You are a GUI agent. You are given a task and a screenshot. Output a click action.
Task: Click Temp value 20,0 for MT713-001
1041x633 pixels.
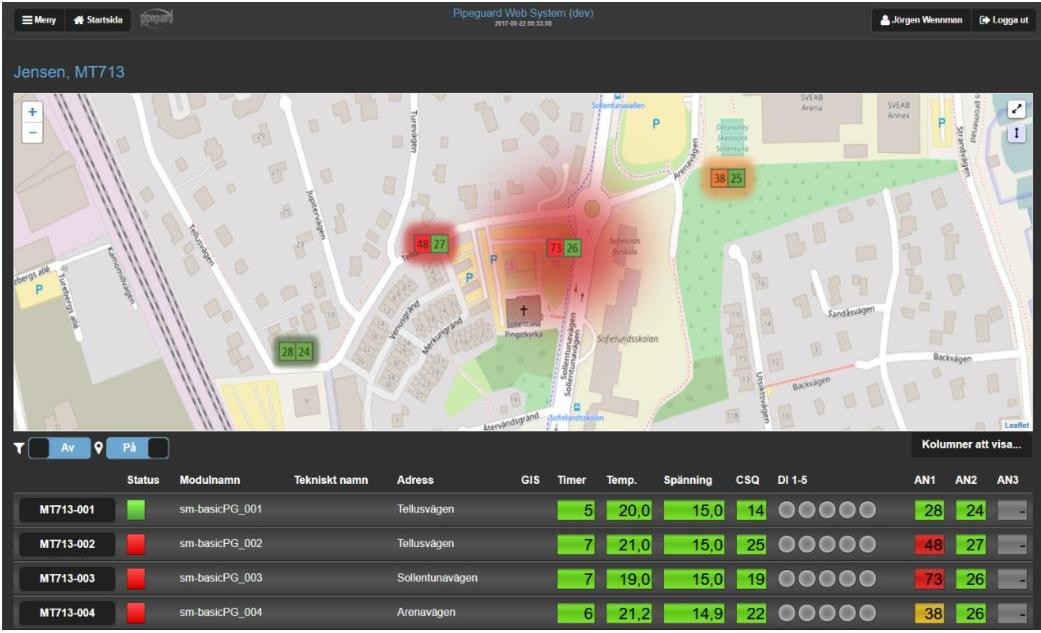629,510
